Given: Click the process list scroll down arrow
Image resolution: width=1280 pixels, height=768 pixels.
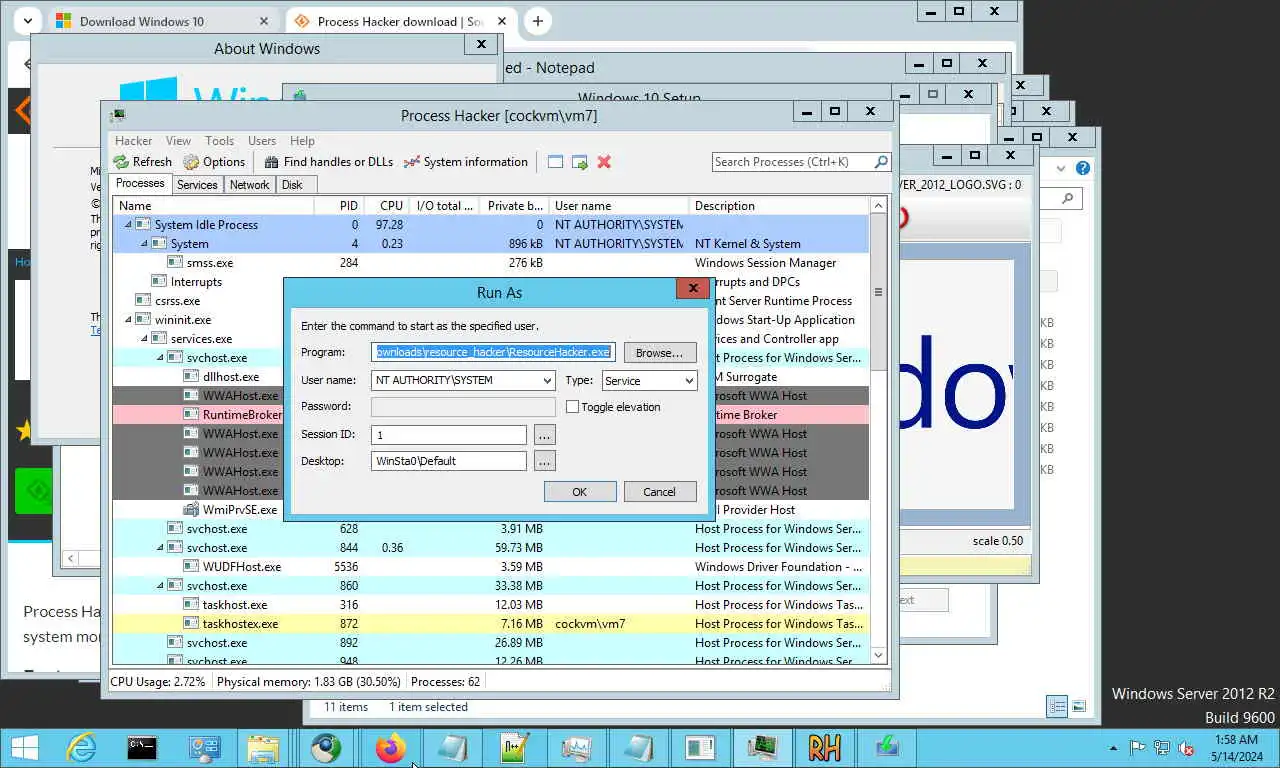Looking at the screenshot, I should coord(878,656).
